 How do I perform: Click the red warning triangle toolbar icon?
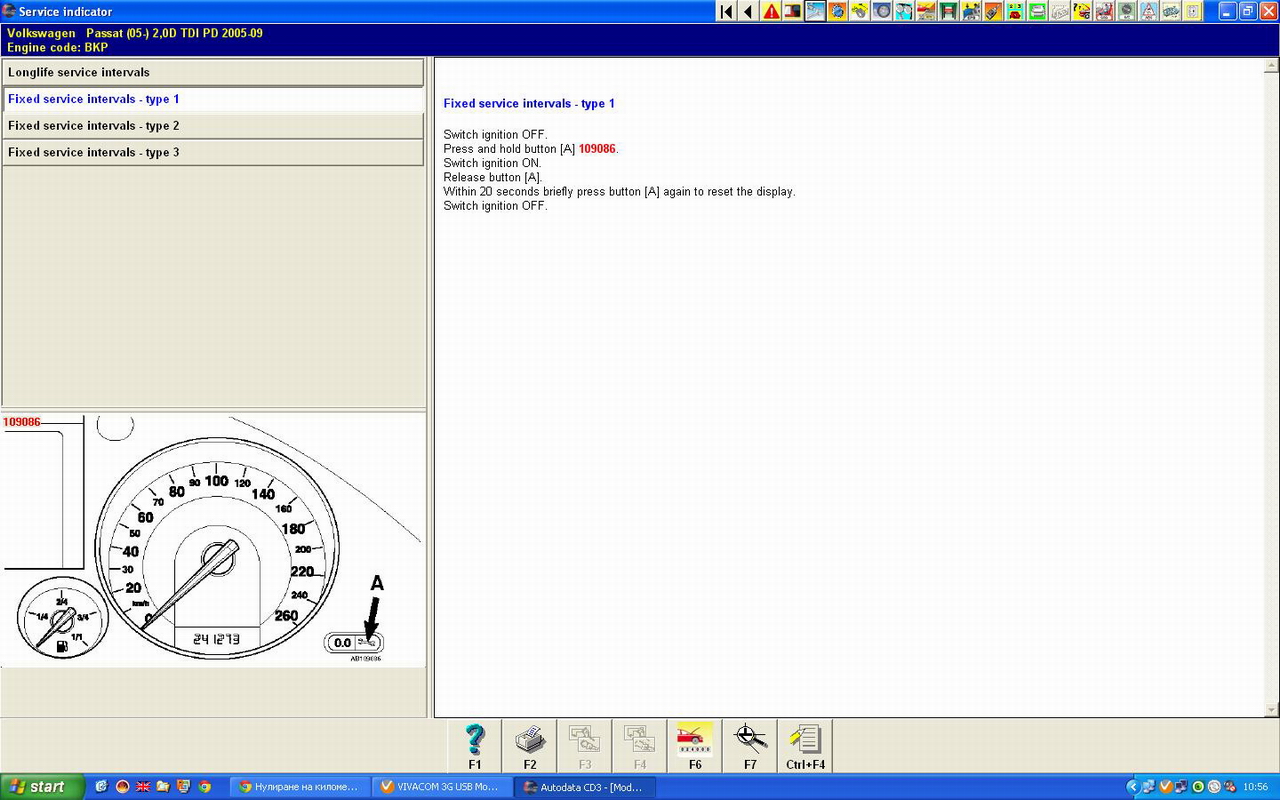pyautogui.click(x=771, y=11)
